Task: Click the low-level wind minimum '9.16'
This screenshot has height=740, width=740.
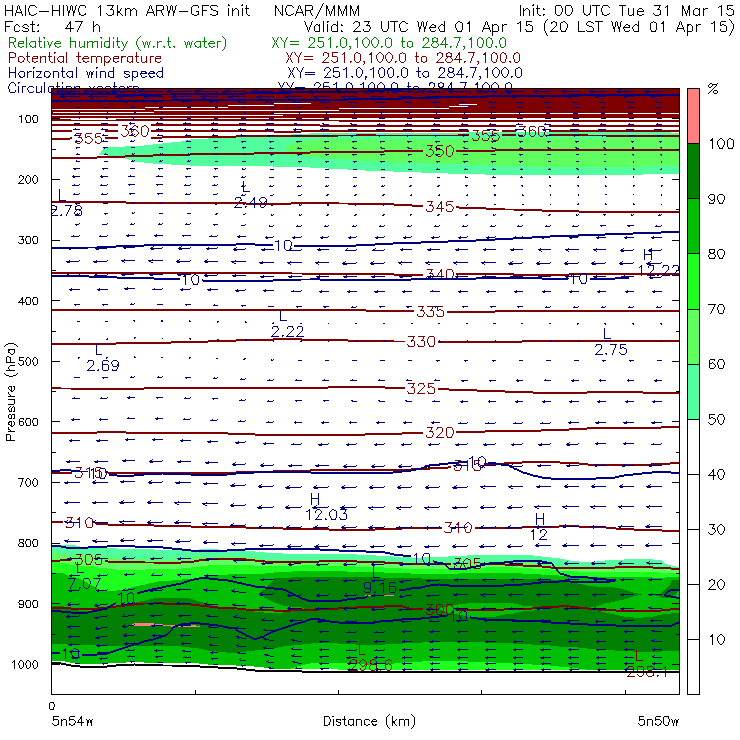Action: click(x=380, y=588)
